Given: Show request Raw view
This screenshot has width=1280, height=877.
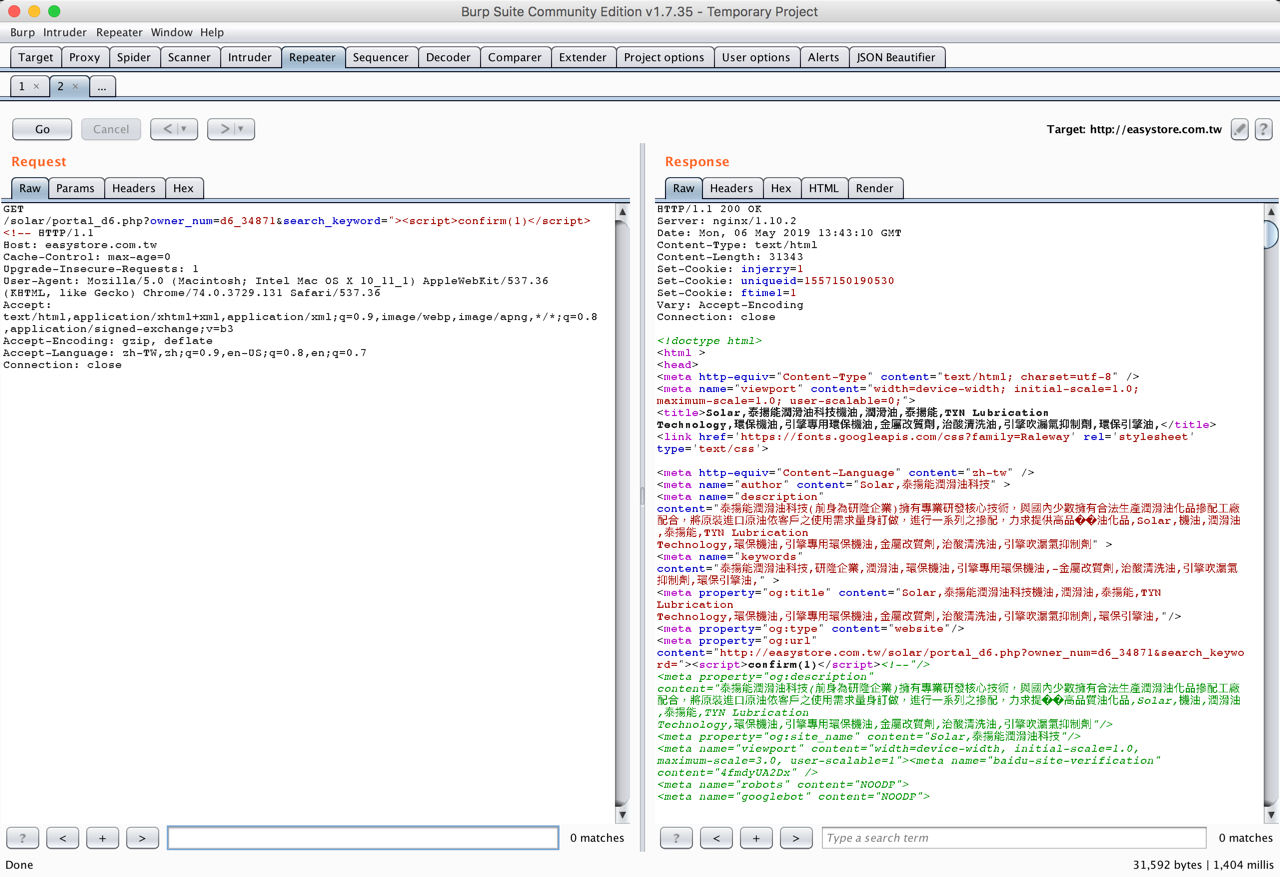Looking at the screenshot, I should (x=30, y=188).
